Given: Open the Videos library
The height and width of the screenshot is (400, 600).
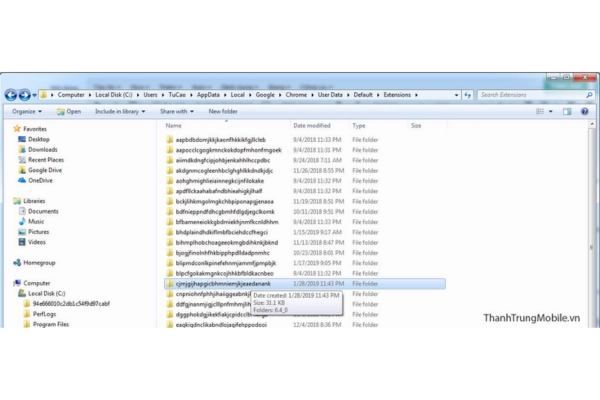Looking at the screenshot, I should [36, 242].
